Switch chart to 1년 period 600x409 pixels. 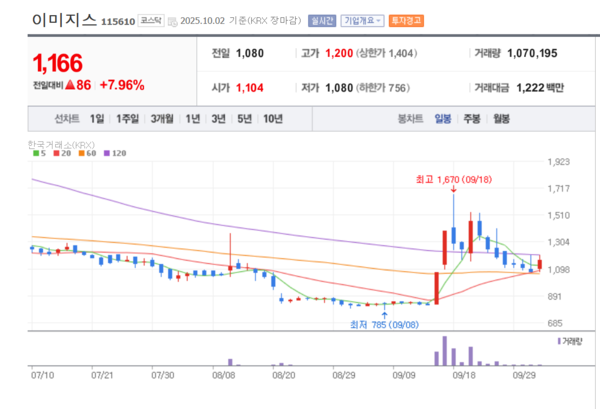point(193,118)
